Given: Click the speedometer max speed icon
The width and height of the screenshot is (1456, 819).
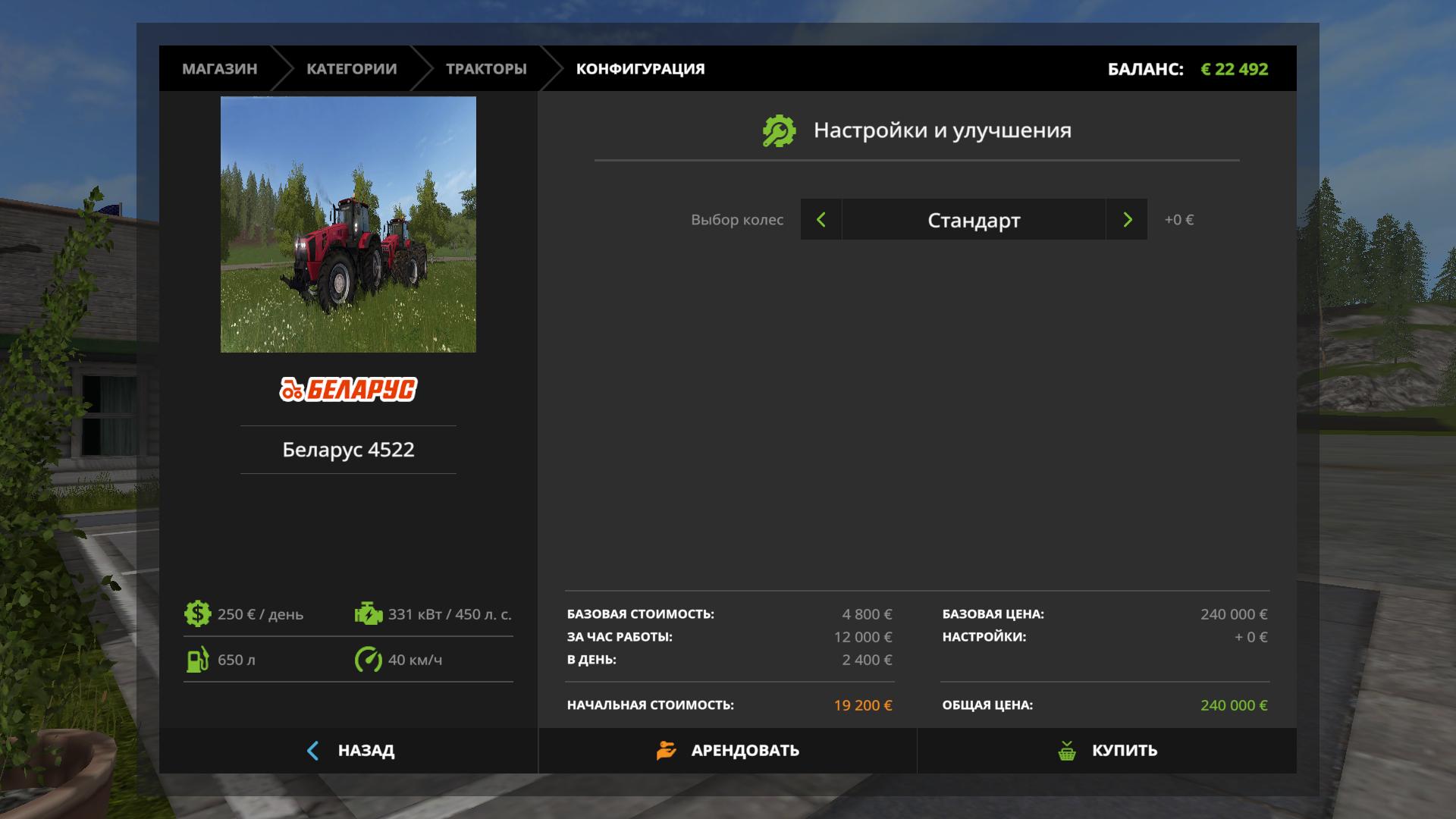Looking at the screenshot, I should pyautogui.click(x=369, y=659).
